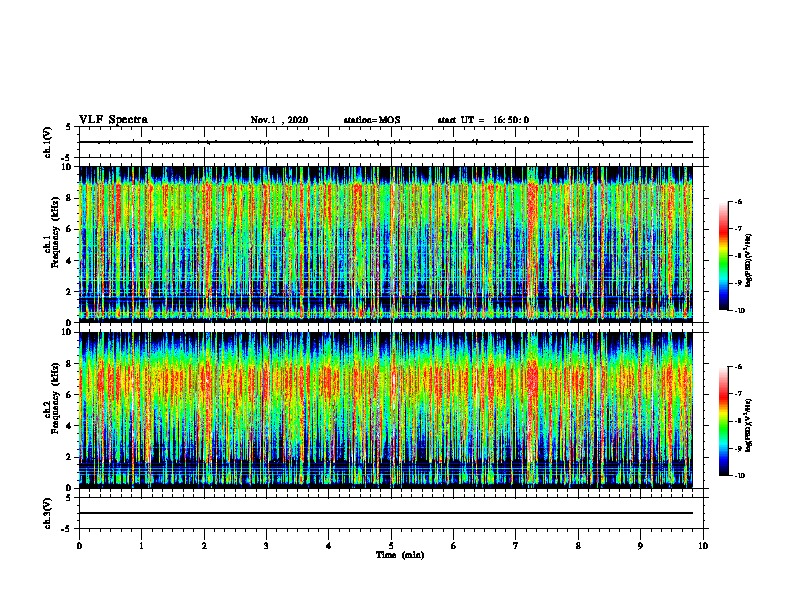Click the ch.2 spectrogram color scale bar
The height and width of the screenshot is (612, 792).
tap(724, 421)
